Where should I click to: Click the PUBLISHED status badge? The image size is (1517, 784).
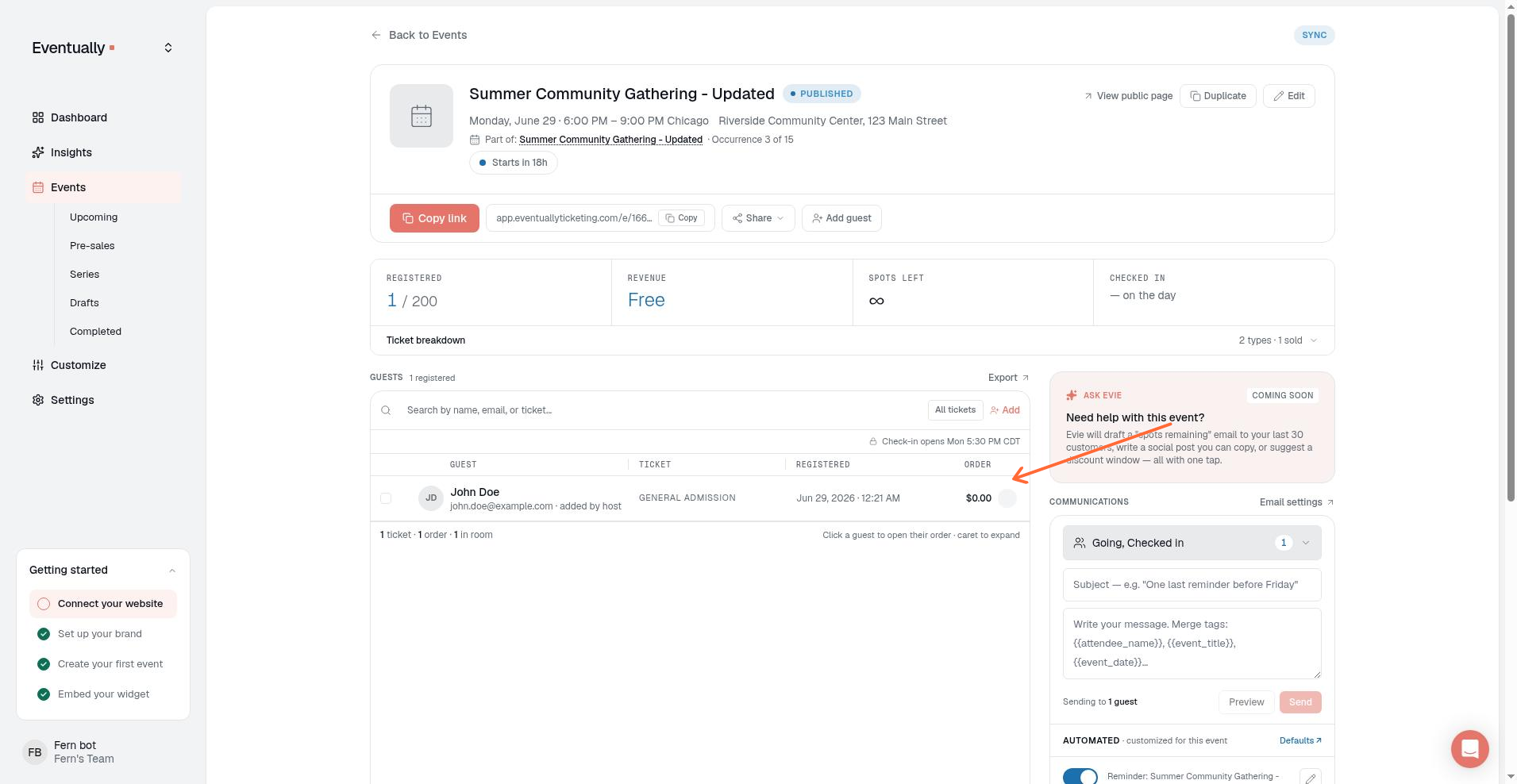[822, 94]
